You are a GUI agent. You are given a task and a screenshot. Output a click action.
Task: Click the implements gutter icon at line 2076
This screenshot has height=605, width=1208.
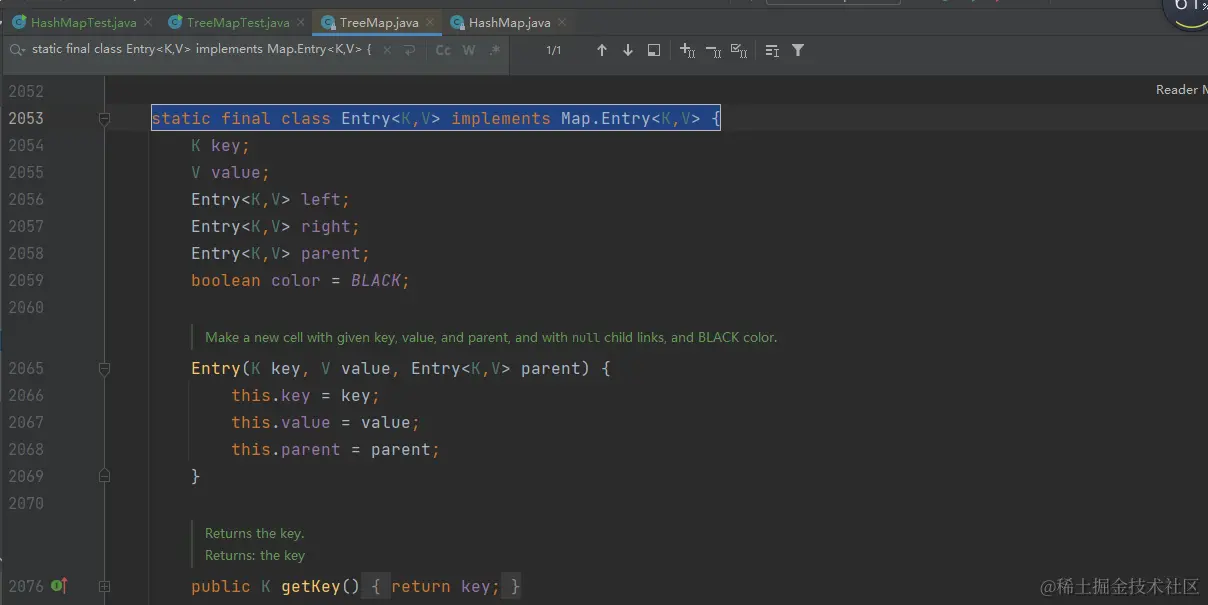pyautogui.click(x=59, y=586)
